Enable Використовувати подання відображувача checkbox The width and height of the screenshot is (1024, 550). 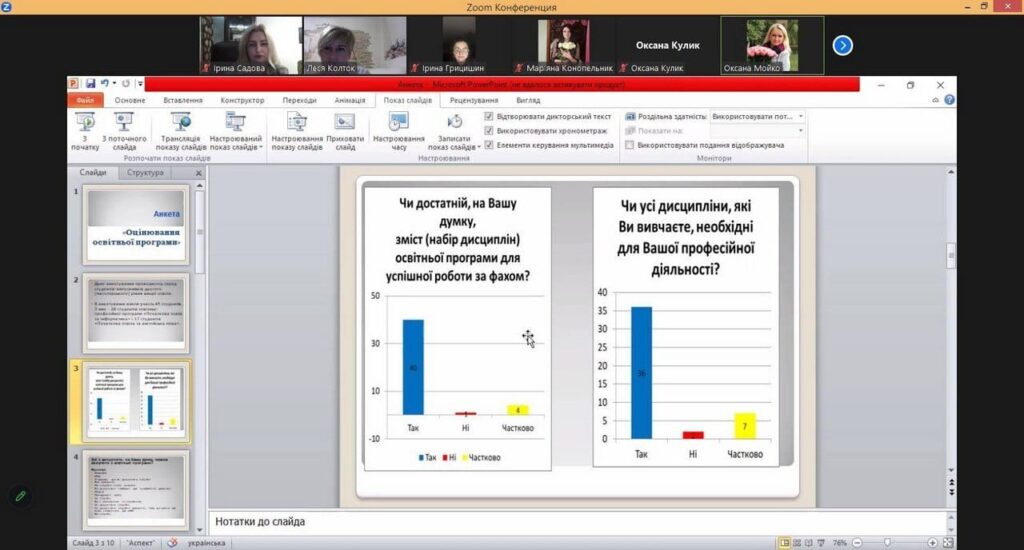pos(629,145)
